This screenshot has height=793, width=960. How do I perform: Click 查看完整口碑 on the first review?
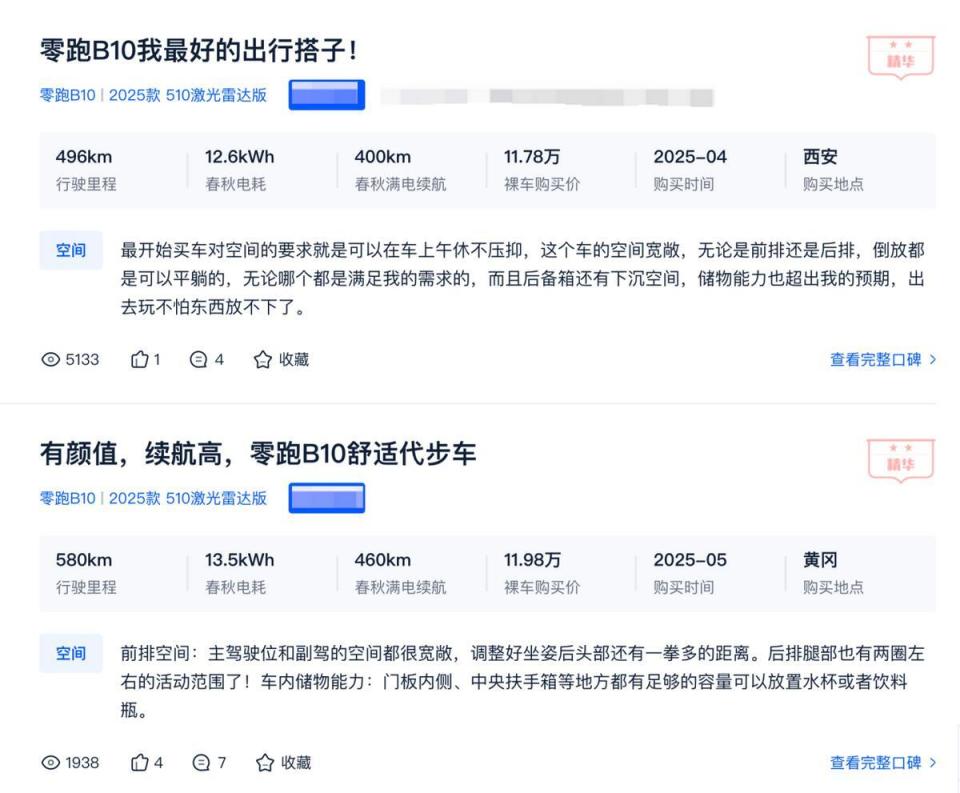[x=879, y=359]
